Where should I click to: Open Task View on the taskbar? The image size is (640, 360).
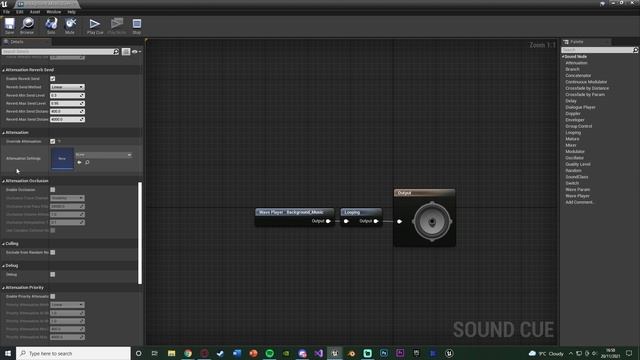(155, 353)
